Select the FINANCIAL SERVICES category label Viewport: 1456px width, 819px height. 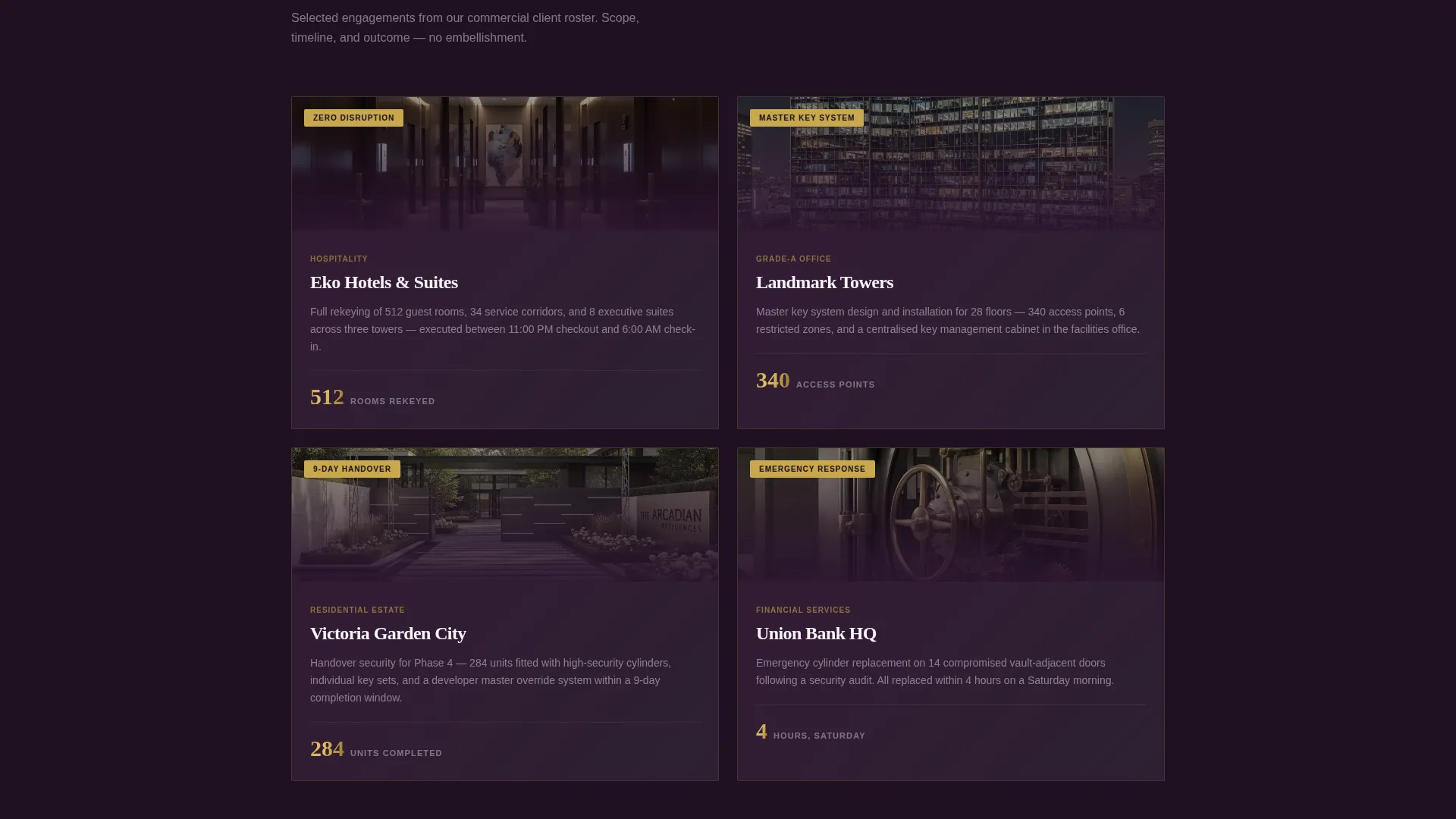[x=803, y=610]
